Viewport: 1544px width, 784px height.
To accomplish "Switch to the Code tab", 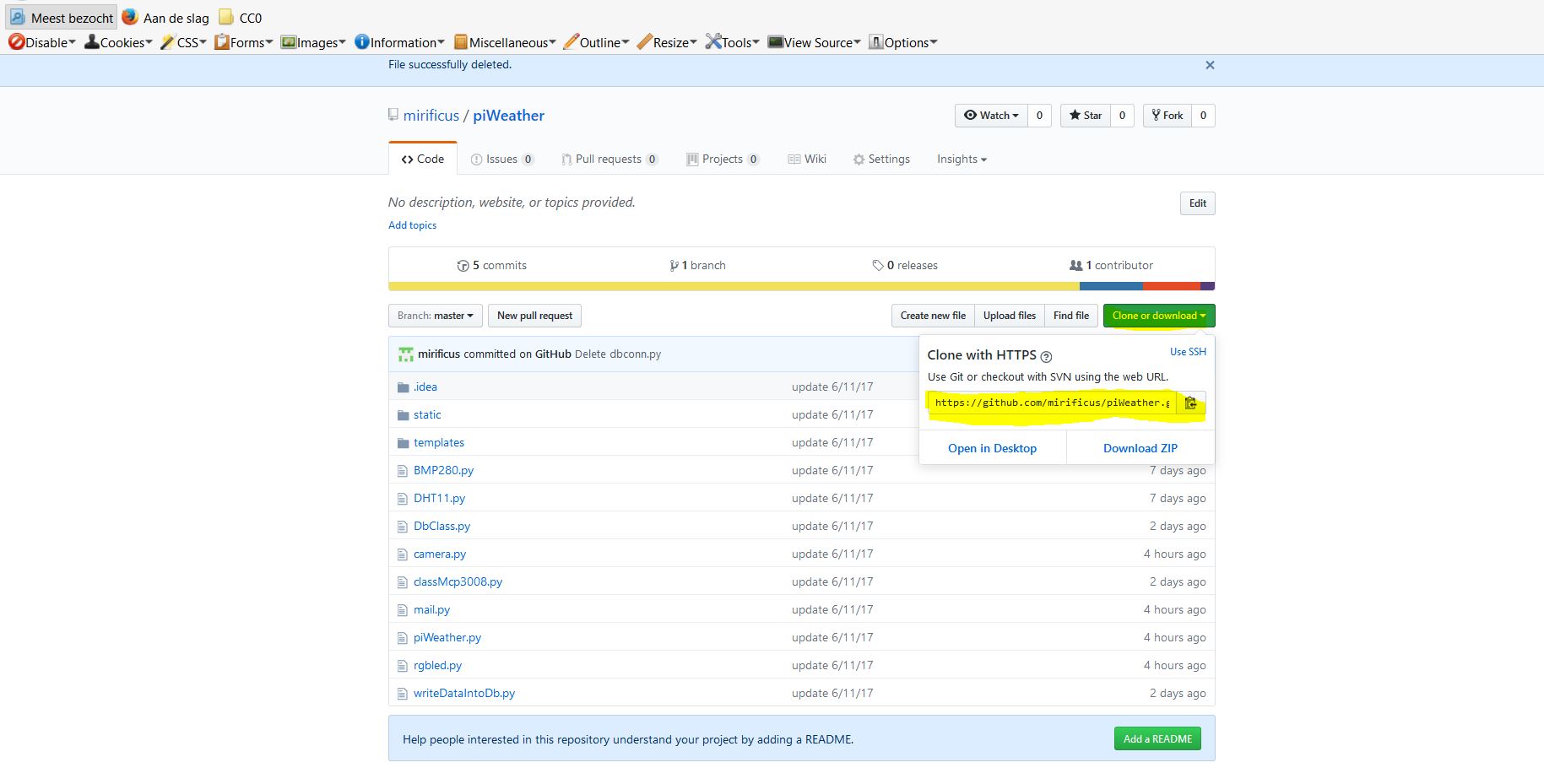I will [x=423, y=159].
